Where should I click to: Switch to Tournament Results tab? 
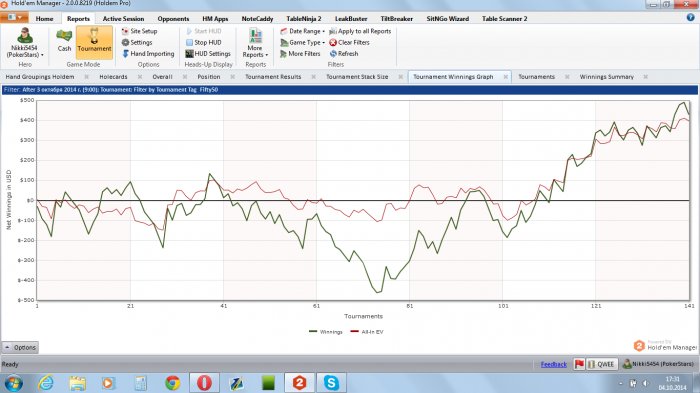coord(273,77)
